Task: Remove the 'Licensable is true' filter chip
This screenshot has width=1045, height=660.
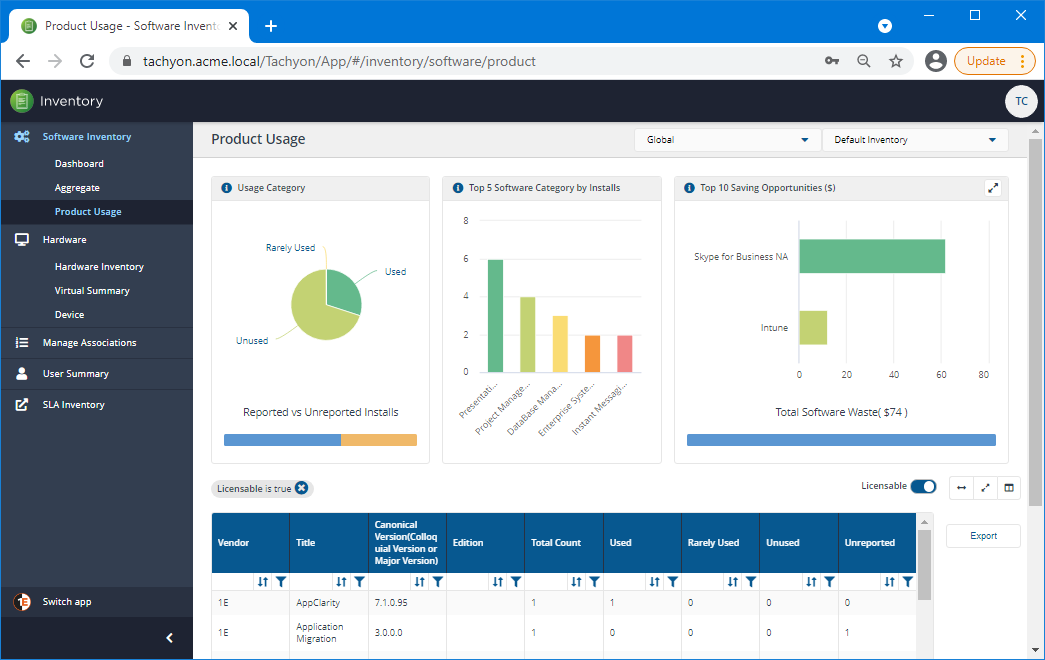Action: (302, 488)
